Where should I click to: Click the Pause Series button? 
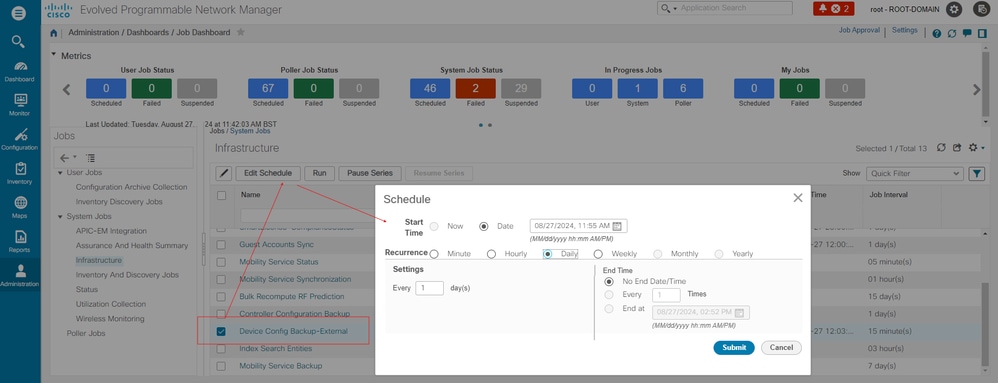pyautogui.click(x=370, y=173)
